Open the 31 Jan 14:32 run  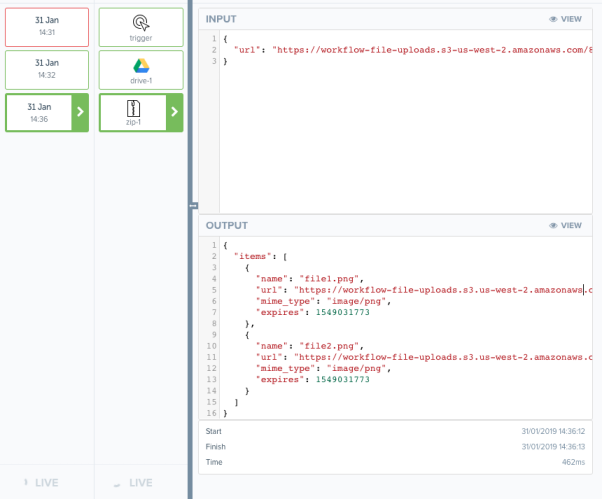tap(45, 70)
